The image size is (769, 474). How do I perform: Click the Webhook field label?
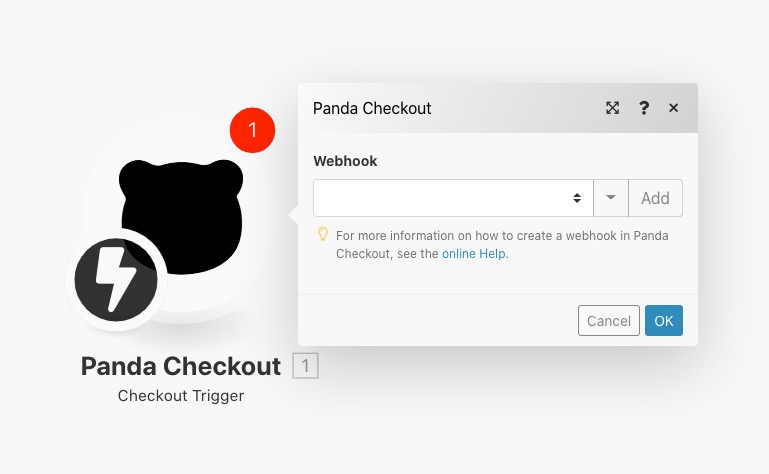345,161
